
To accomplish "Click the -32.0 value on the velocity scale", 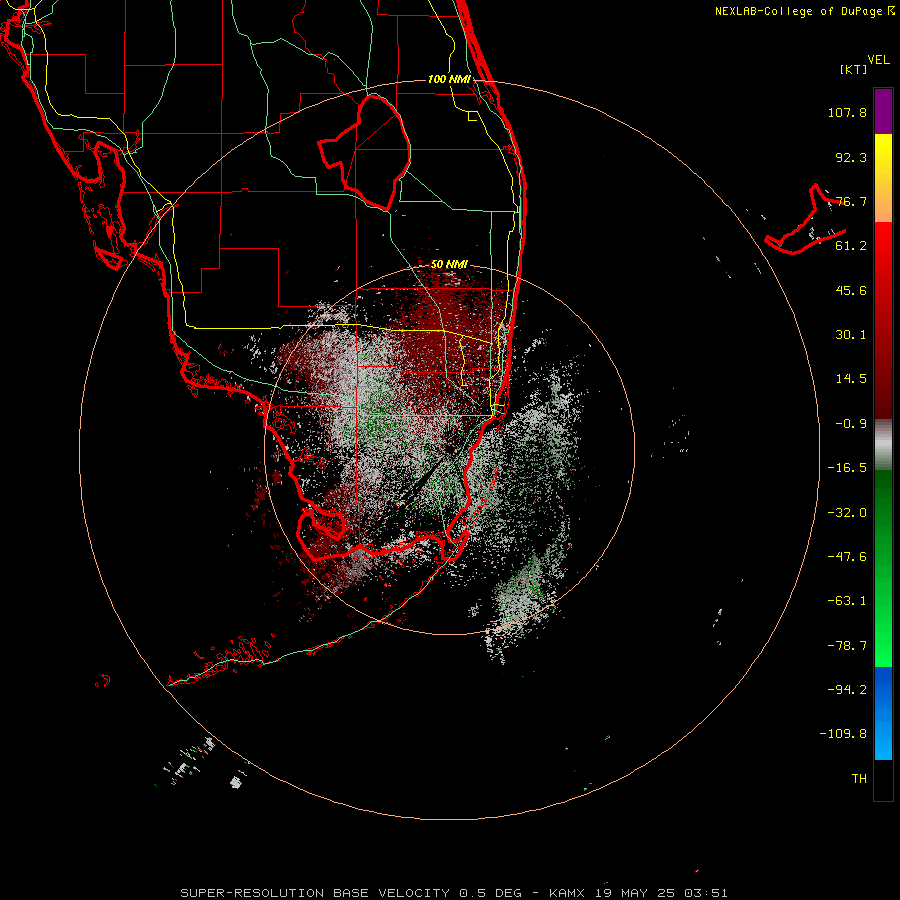I will (x=847, y=513).
